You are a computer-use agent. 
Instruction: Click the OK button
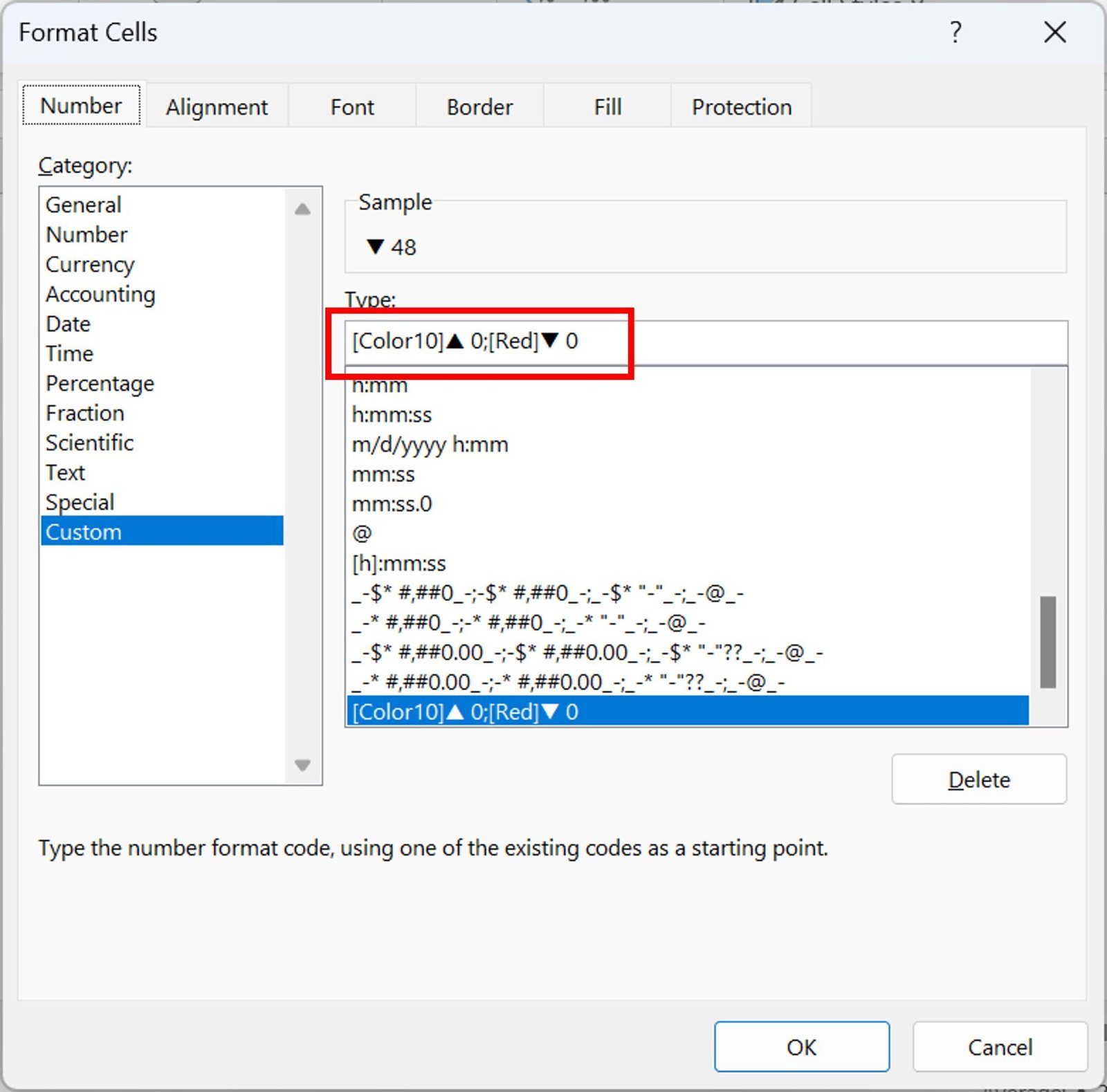pos(801,1047)
